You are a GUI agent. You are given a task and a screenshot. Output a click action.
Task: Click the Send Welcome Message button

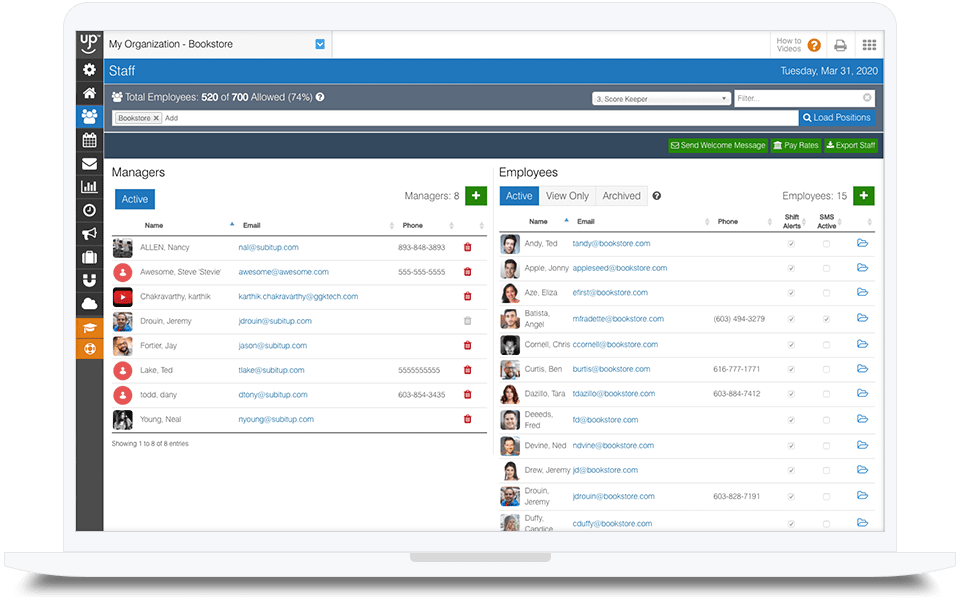pyautogui.click(x=719, y=145)
